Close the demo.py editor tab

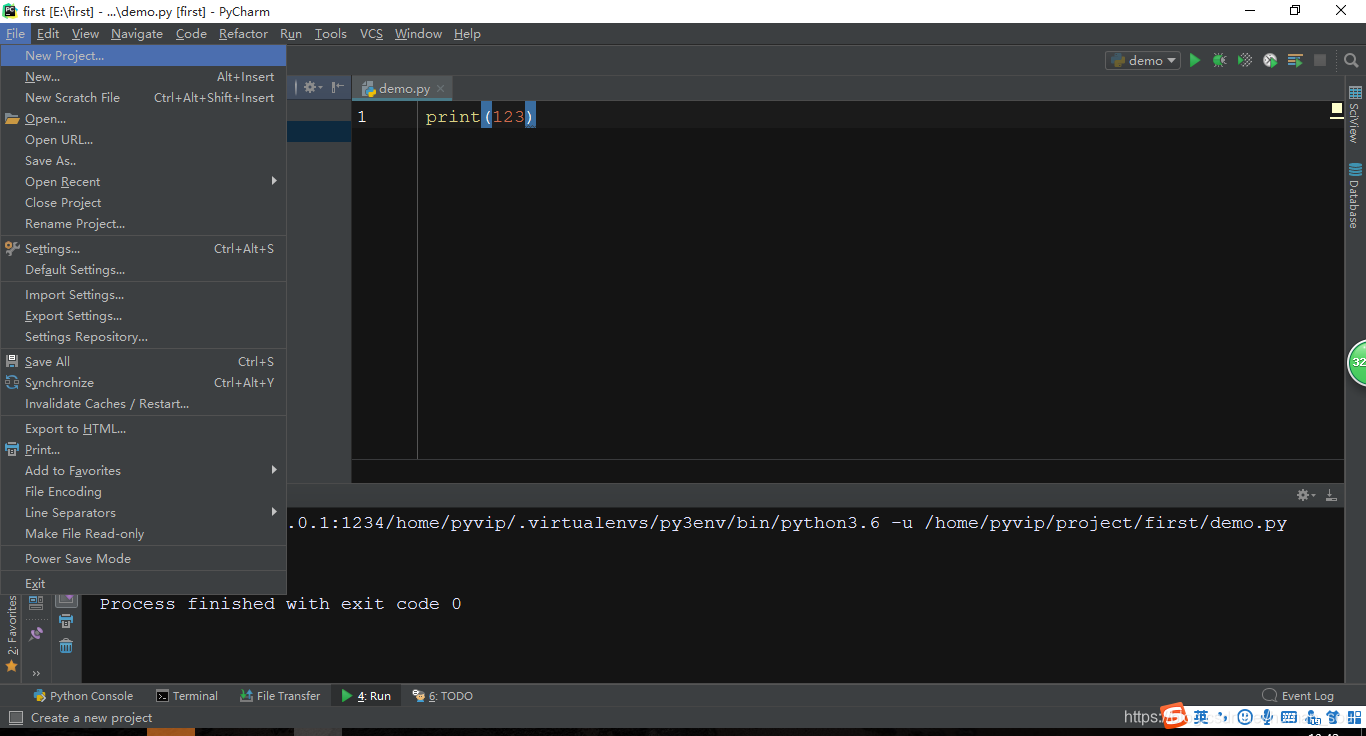[440, 88]
